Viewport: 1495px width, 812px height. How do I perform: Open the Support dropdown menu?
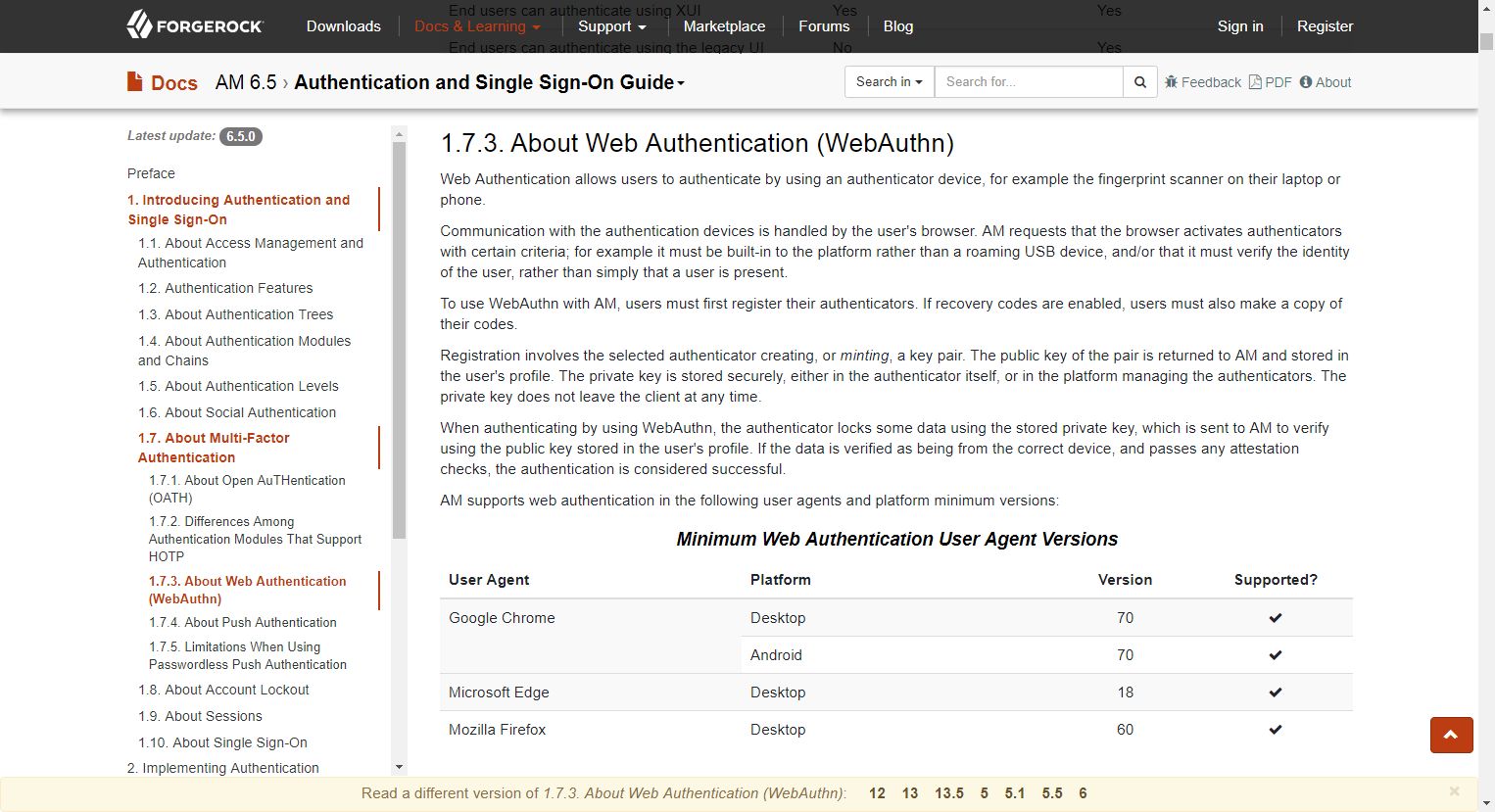coord(611,26)
